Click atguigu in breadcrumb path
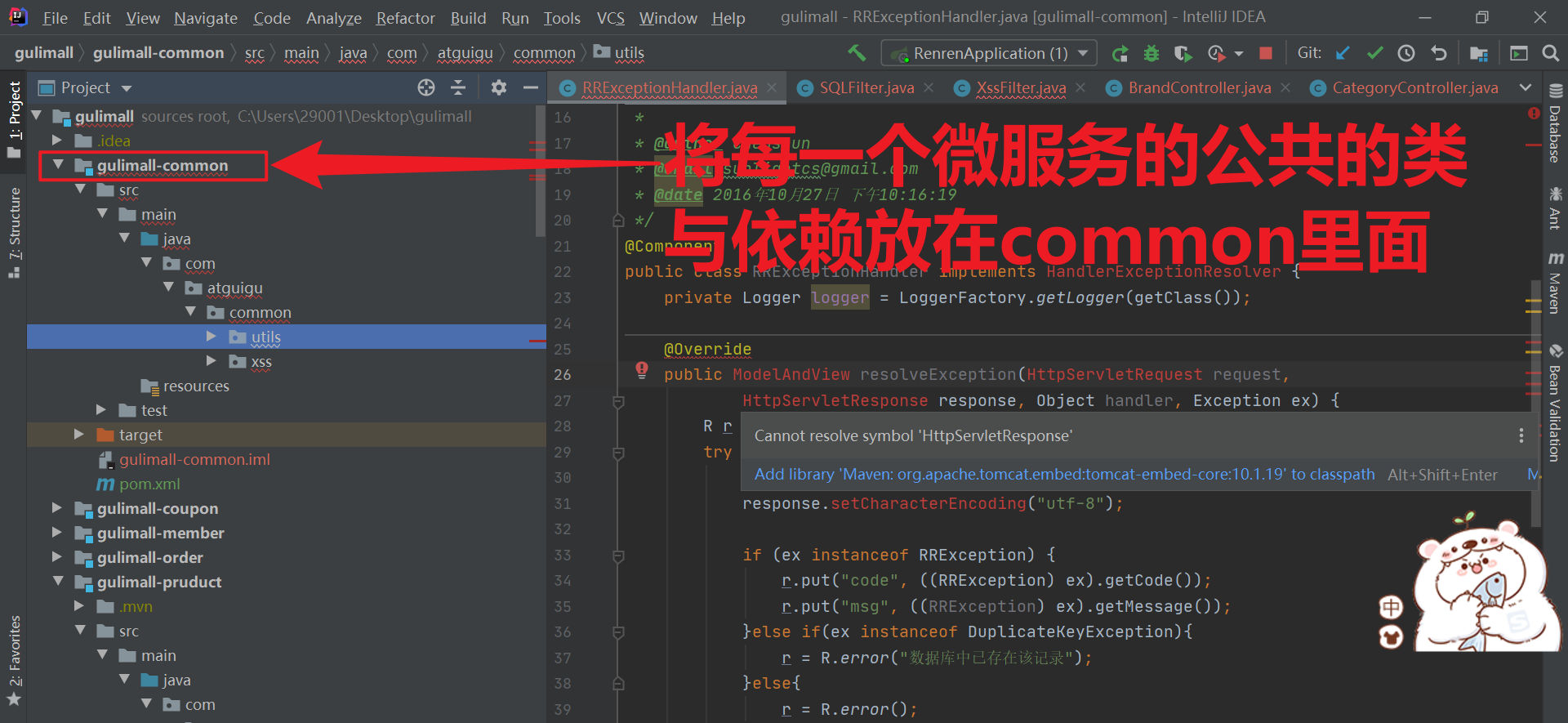Screen dimensions: 1568x723 [465, 53]
